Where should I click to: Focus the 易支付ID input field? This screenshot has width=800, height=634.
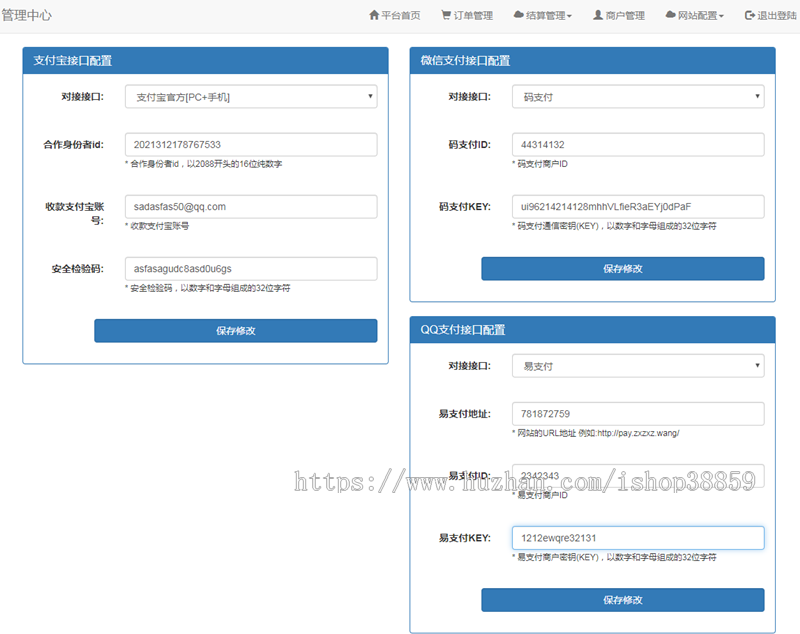638,476
